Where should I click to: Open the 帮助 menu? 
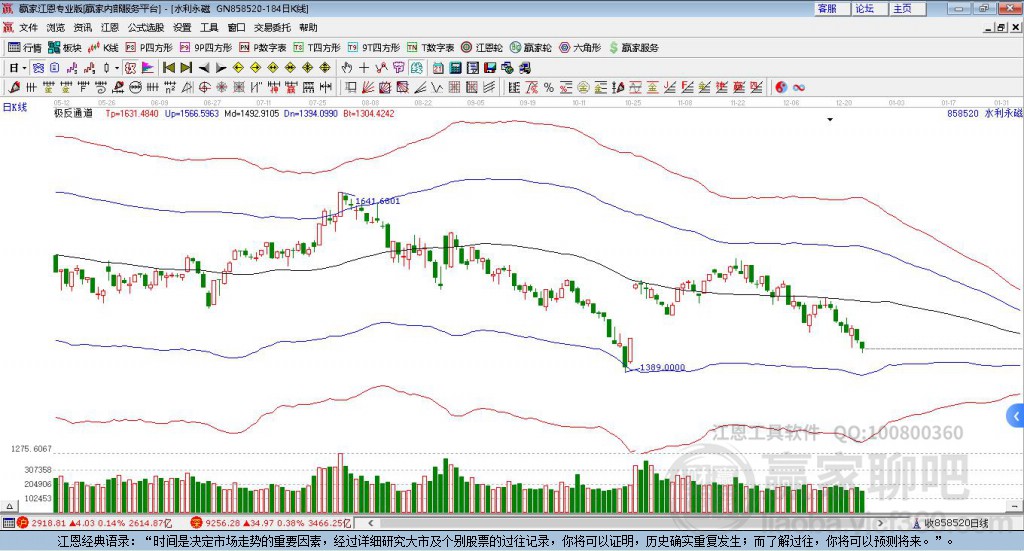[x=308, y=27]
